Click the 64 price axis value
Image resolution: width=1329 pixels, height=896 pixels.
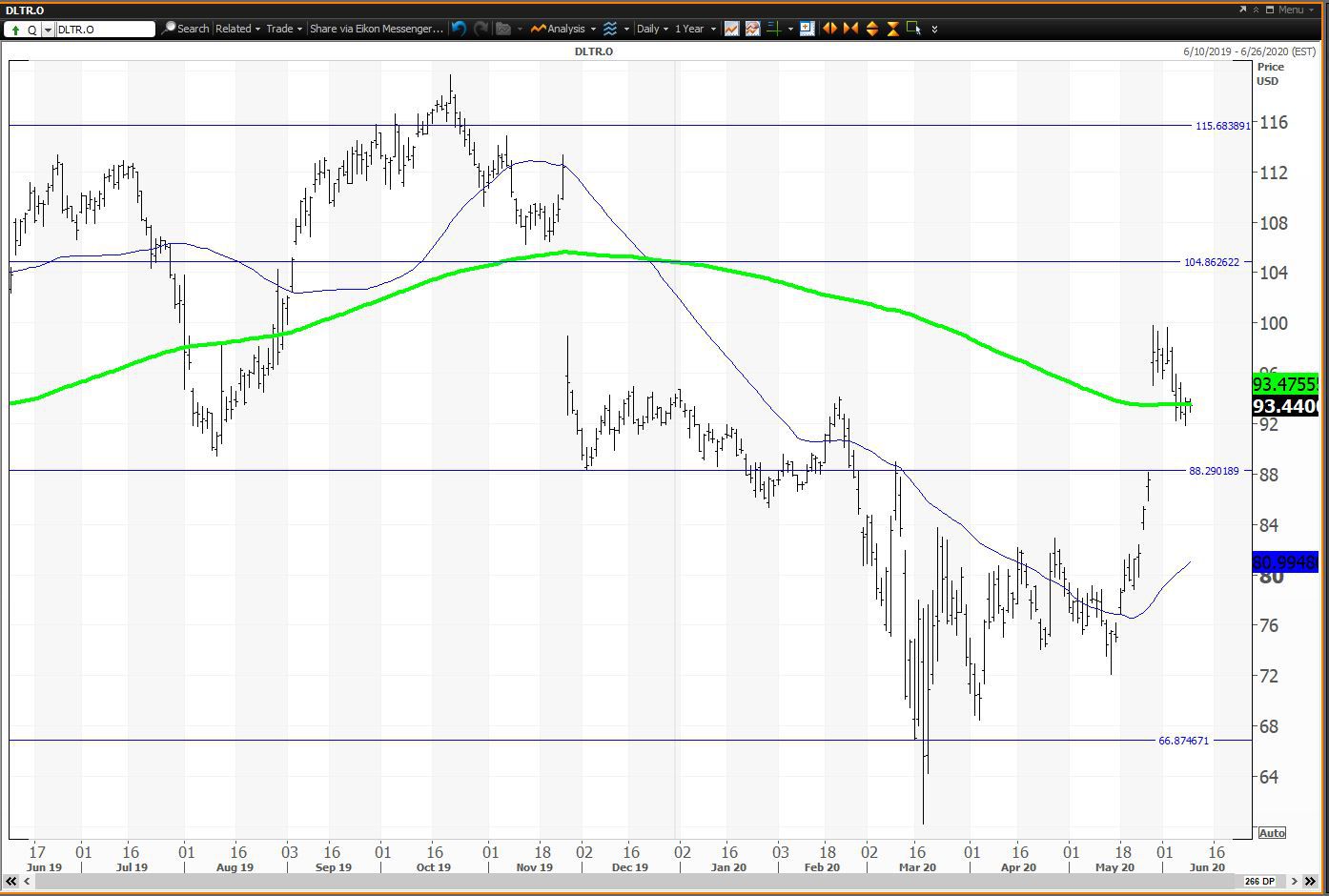[x=1269, y=777]
